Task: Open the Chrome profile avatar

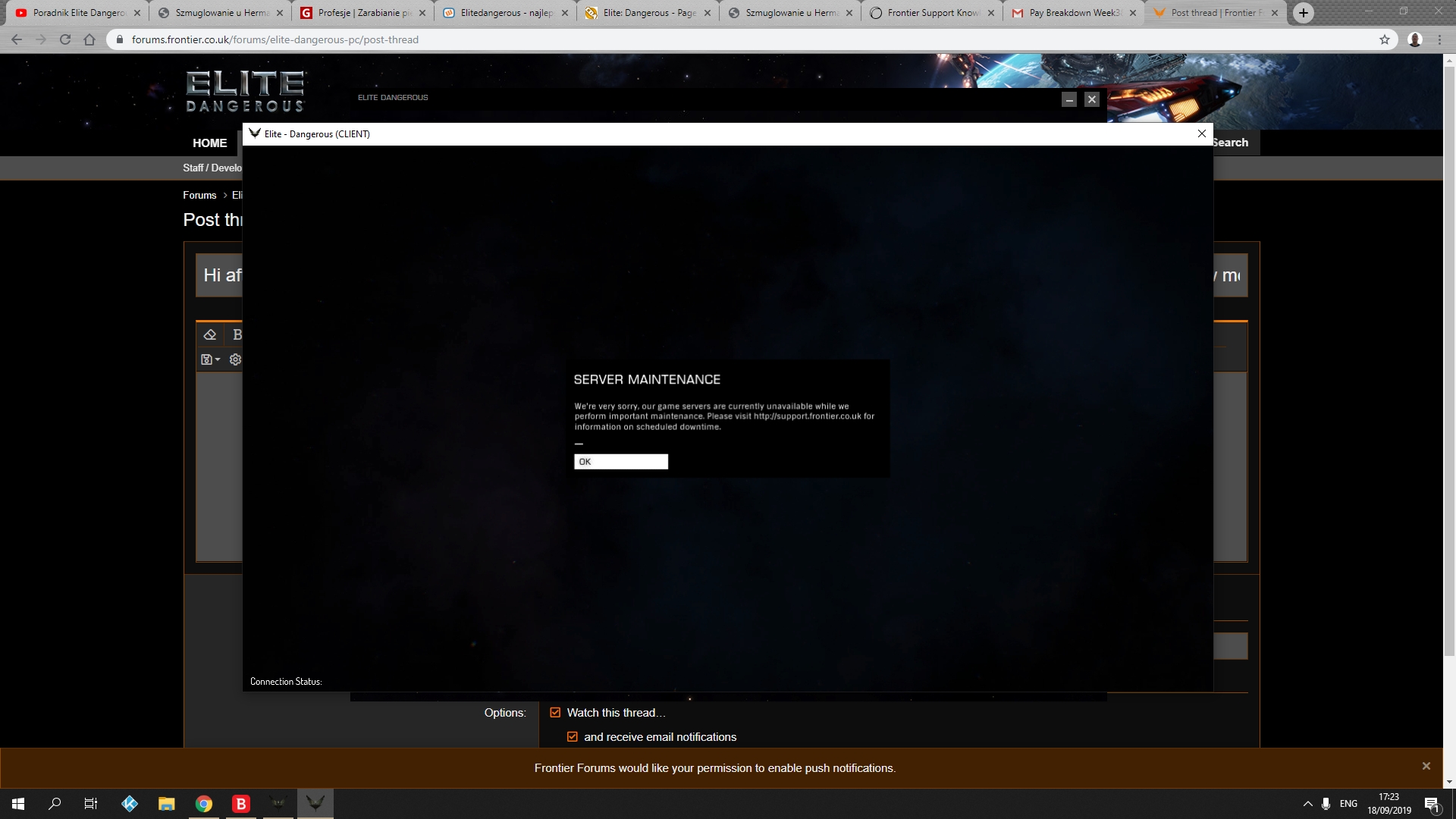Action: pyautogui.click(x=1415, y=39)
